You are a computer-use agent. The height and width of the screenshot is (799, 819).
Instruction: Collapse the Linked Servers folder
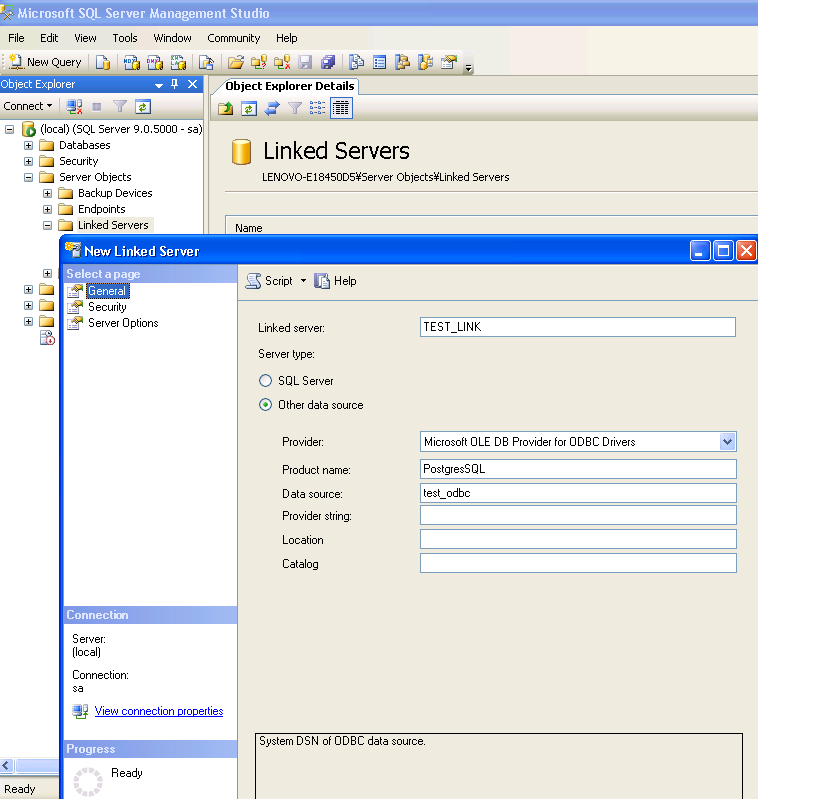pyautogui.click(x=48, y=226)
